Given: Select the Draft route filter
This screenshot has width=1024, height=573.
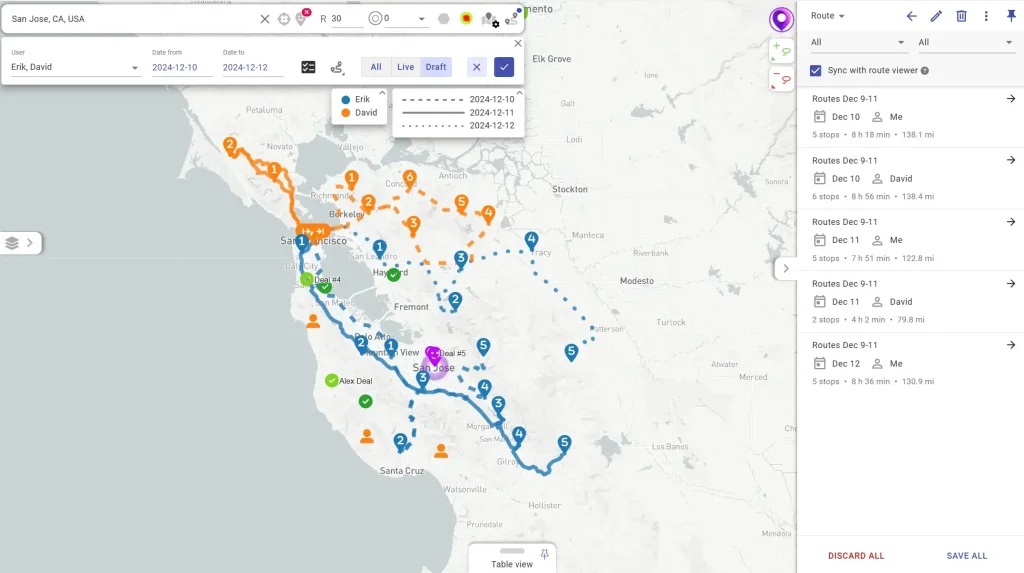Looking at the screenshot, I should [436, 67].
